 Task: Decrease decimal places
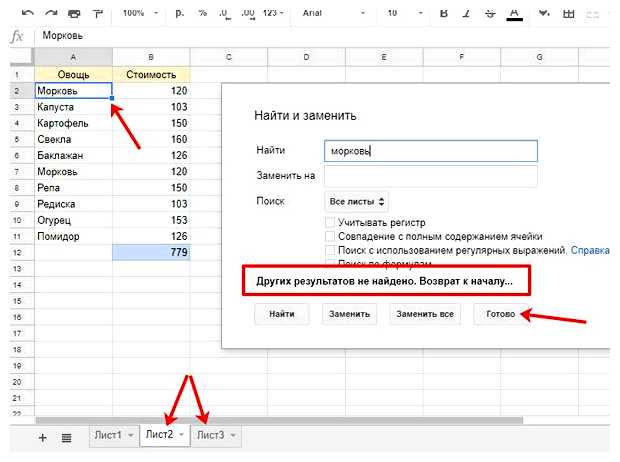[224, 14]
